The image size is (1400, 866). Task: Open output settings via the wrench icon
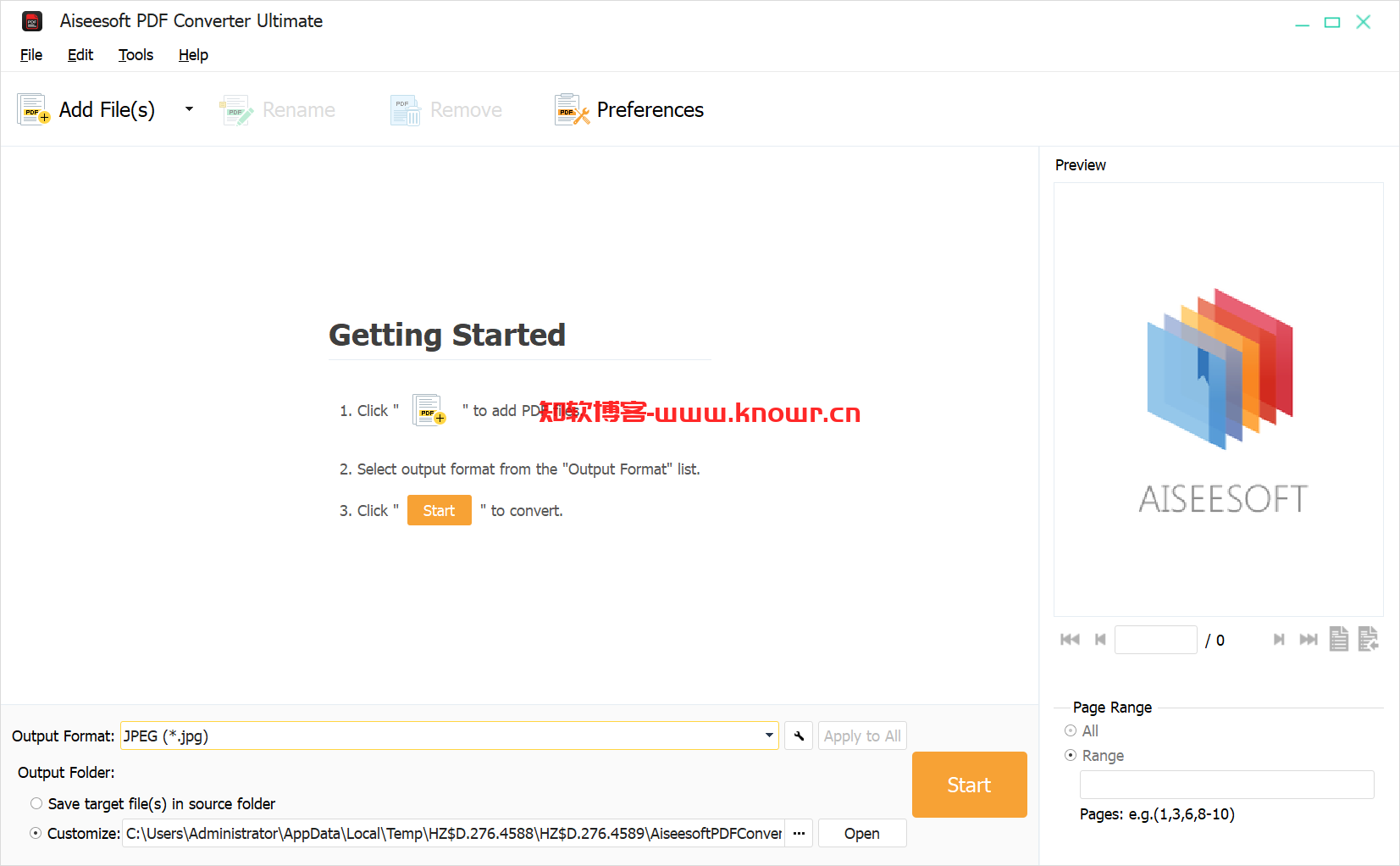pos(799,736)
